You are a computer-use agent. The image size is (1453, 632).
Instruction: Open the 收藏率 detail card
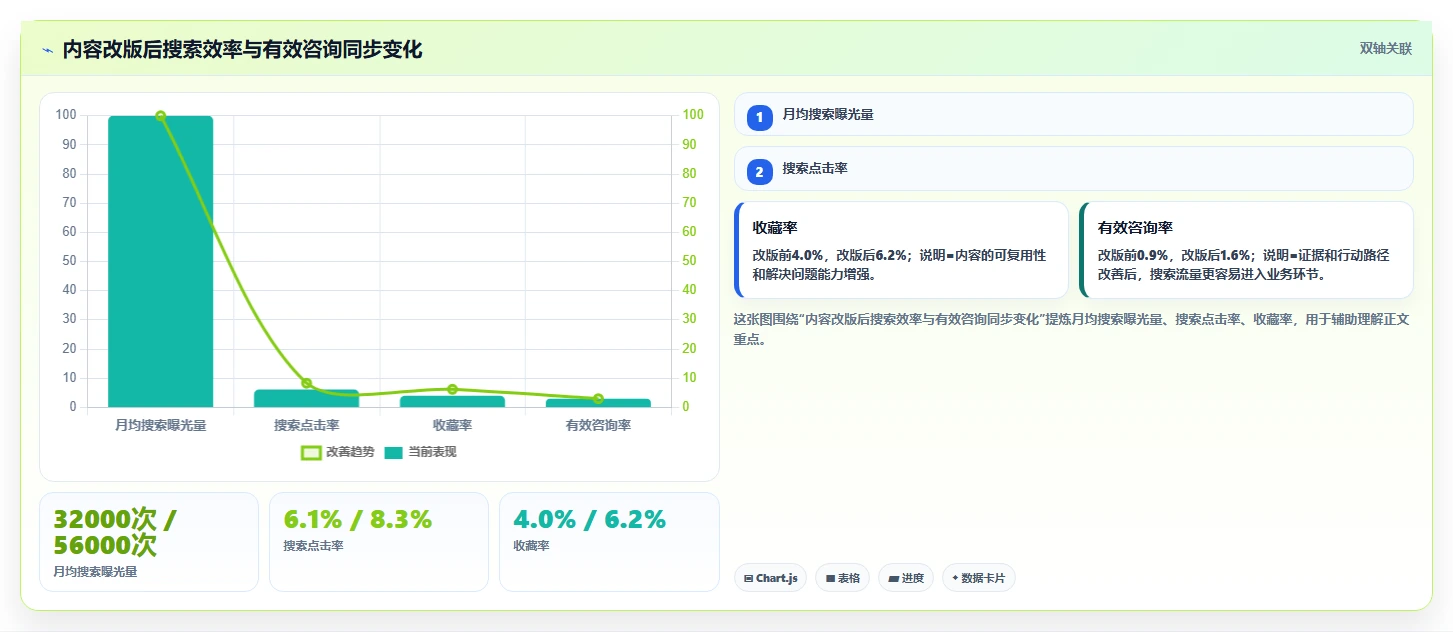pyautogui.click(x=901, y=250)
